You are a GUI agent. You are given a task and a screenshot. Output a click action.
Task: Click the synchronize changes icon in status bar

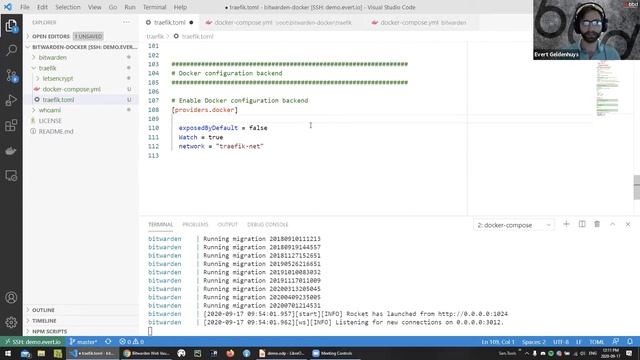[108, 342]
